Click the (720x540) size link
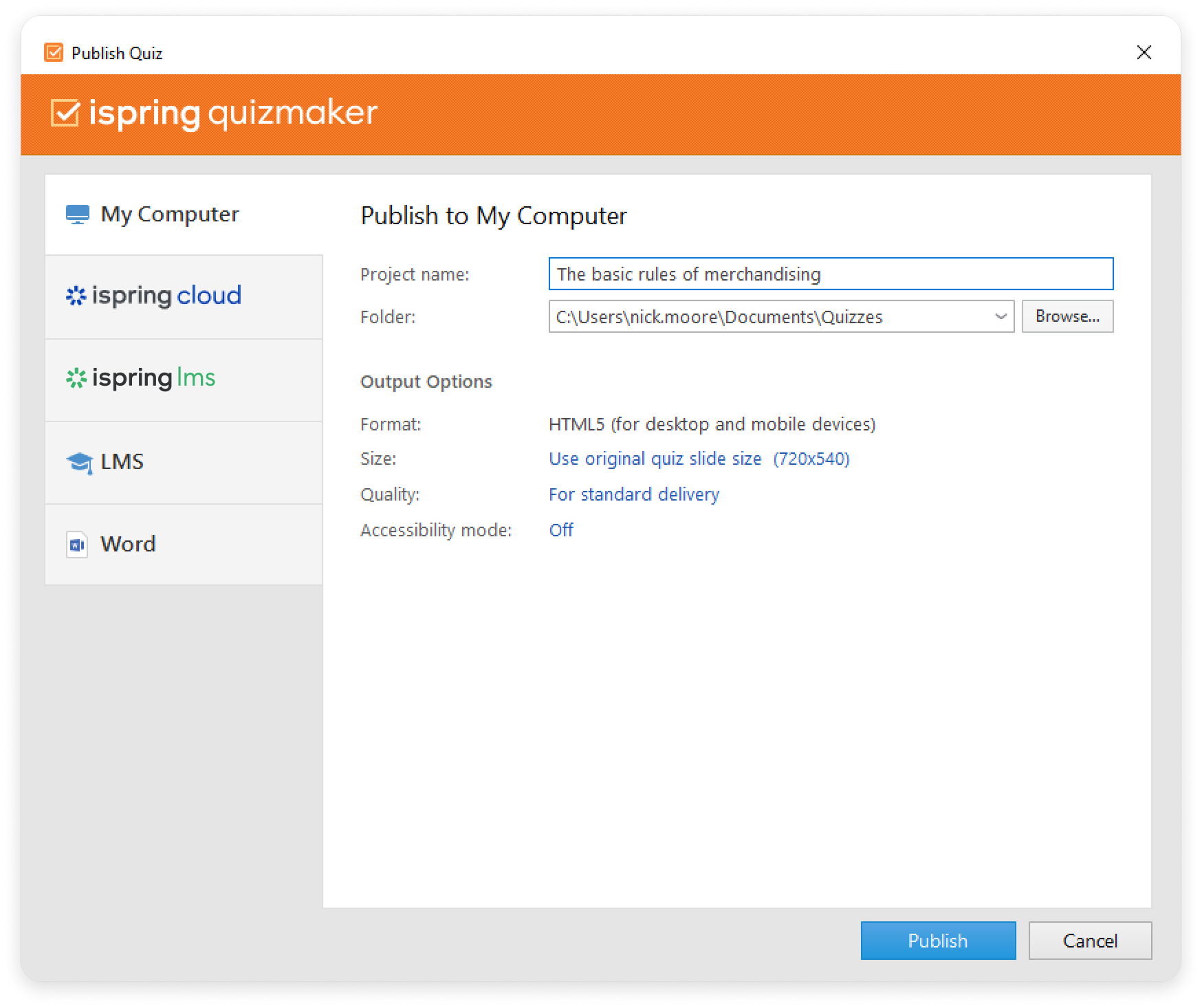The width and height of the screenshot is (1202, 1008). click(811, 459)
